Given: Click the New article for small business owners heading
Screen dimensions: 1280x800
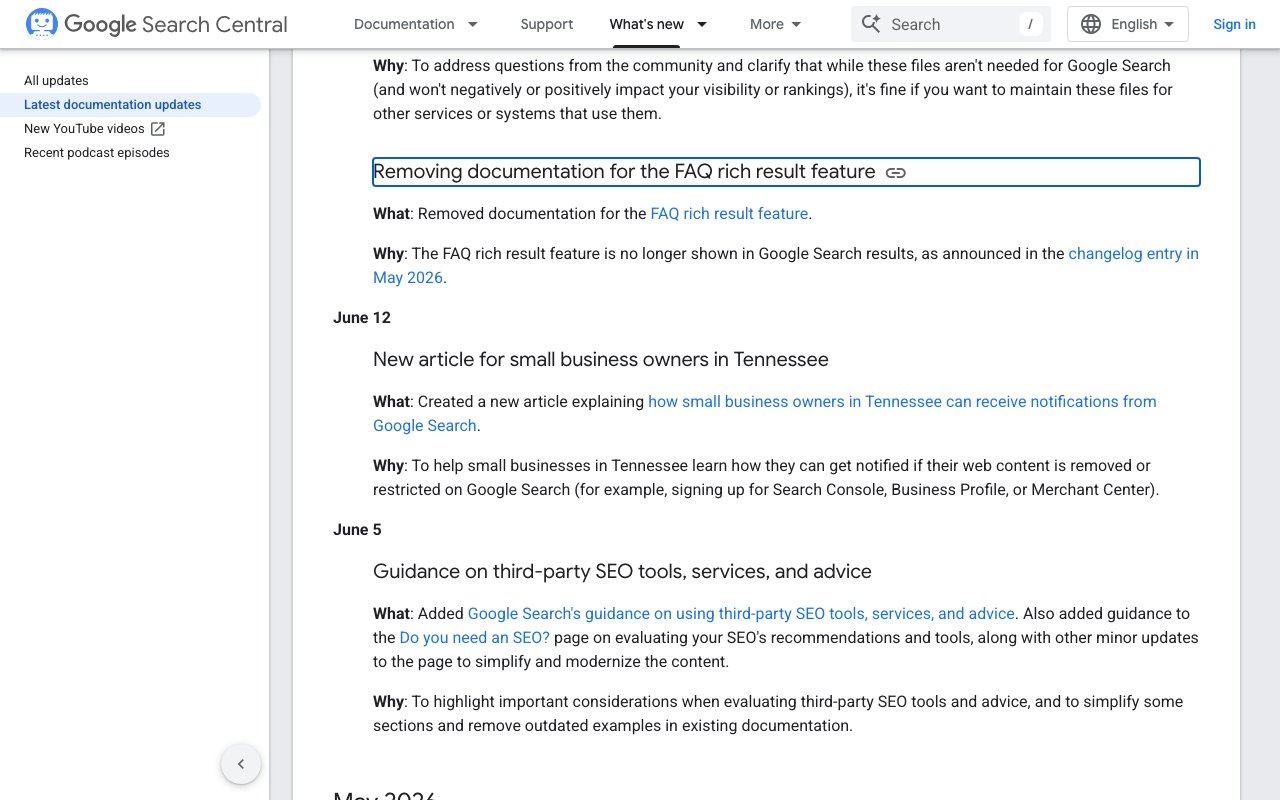Looking at the screenshot, I should pyautogui.click(x=601, y=360).
